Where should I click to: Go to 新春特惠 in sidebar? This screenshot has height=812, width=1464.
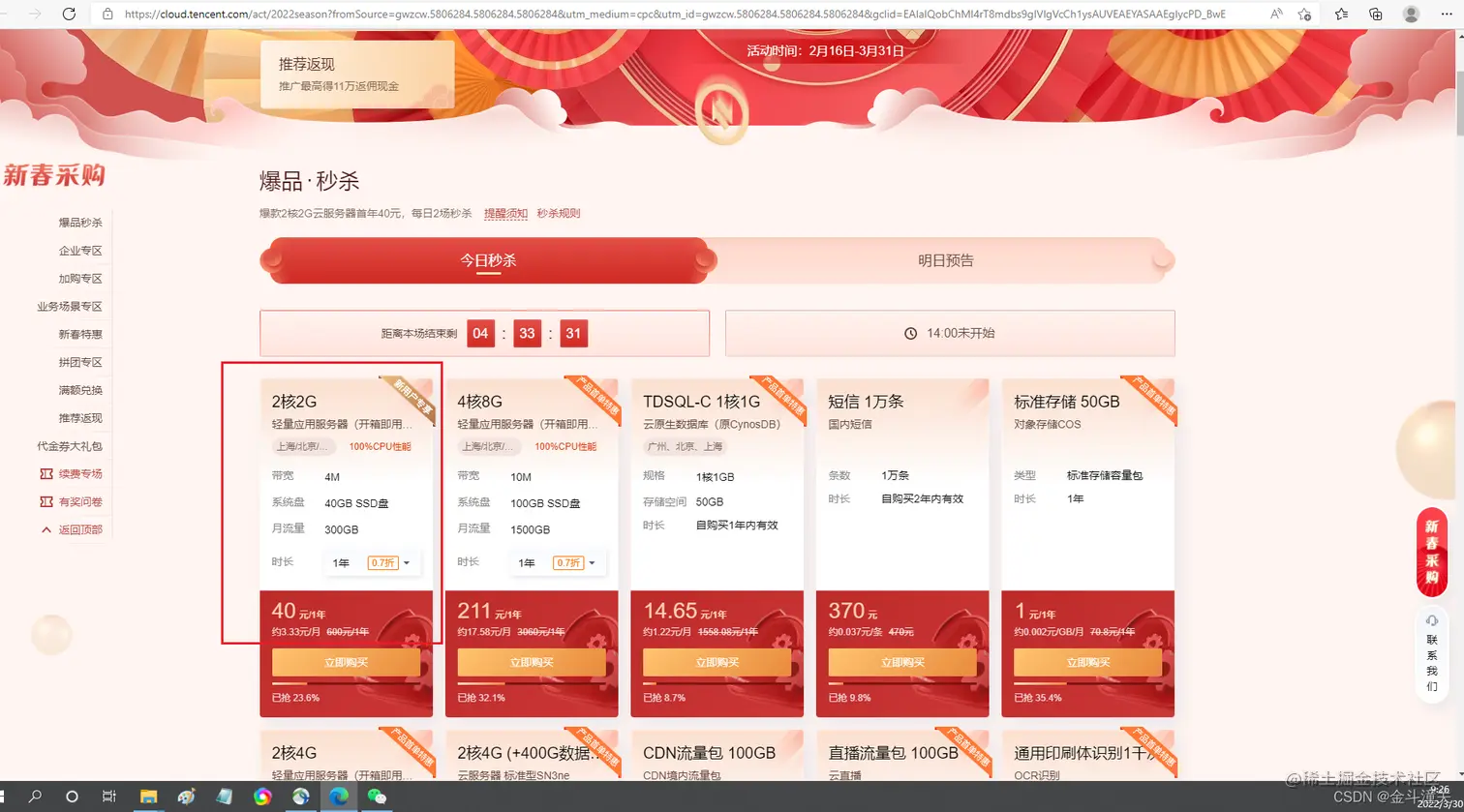click(x=80, y=335)
